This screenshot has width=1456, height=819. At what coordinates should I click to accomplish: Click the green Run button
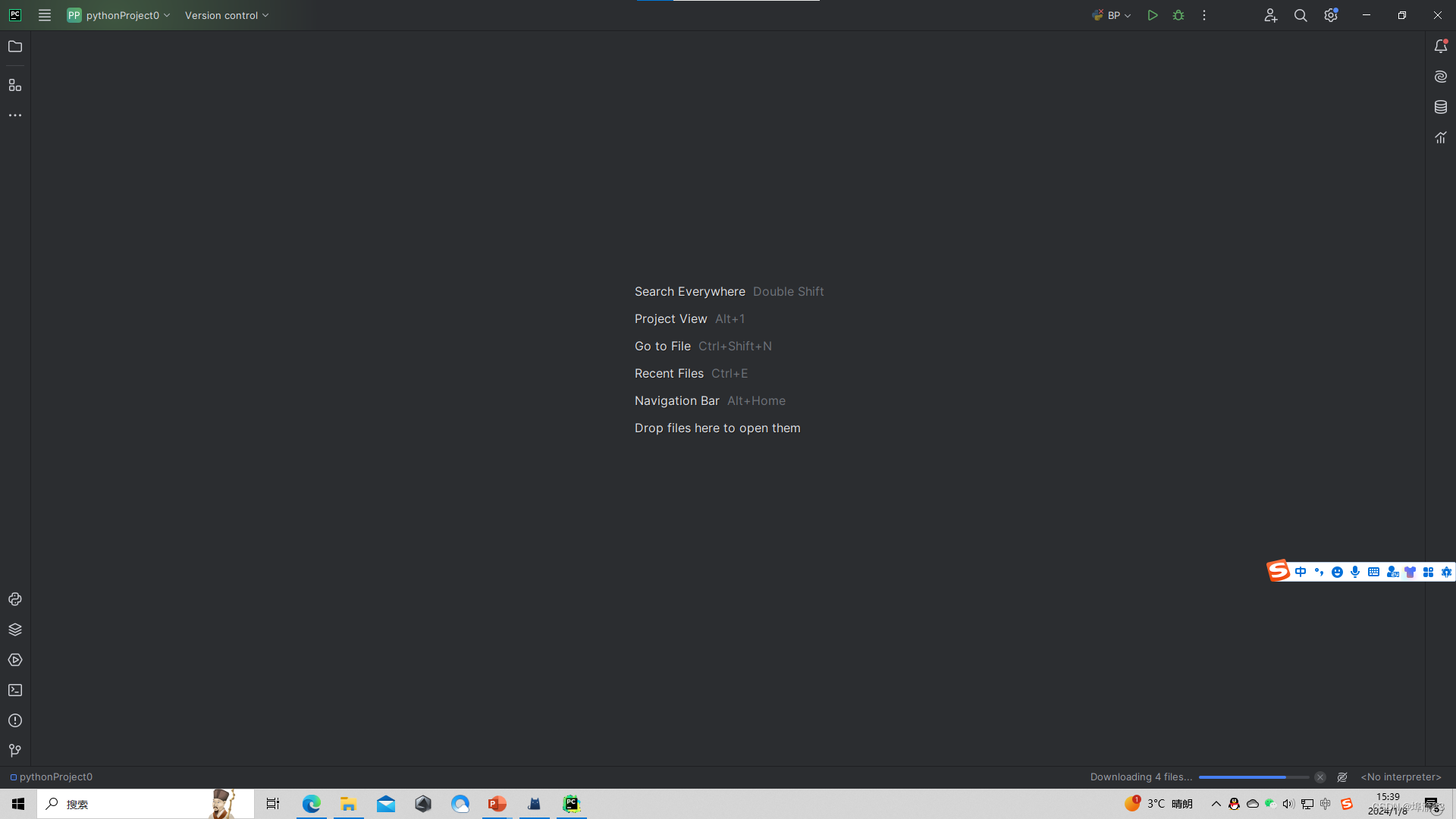click(1153, 15)
